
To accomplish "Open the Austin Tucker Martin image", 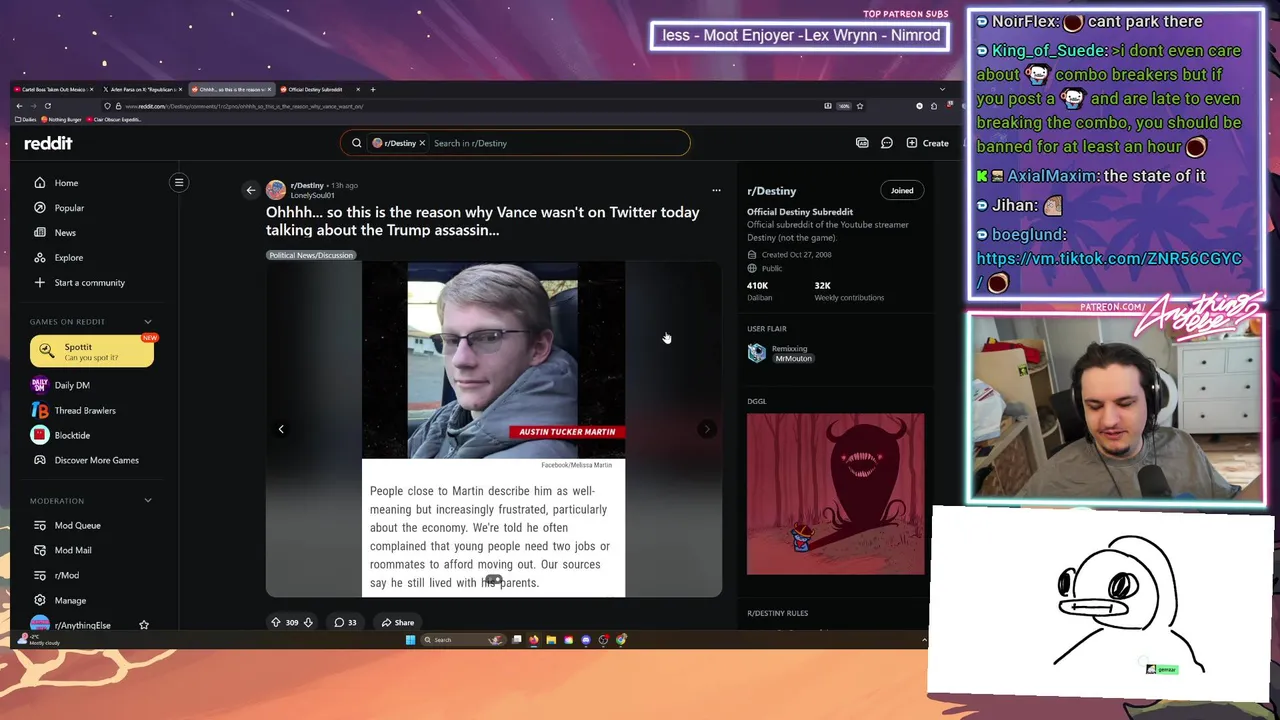I will [493, 430].
